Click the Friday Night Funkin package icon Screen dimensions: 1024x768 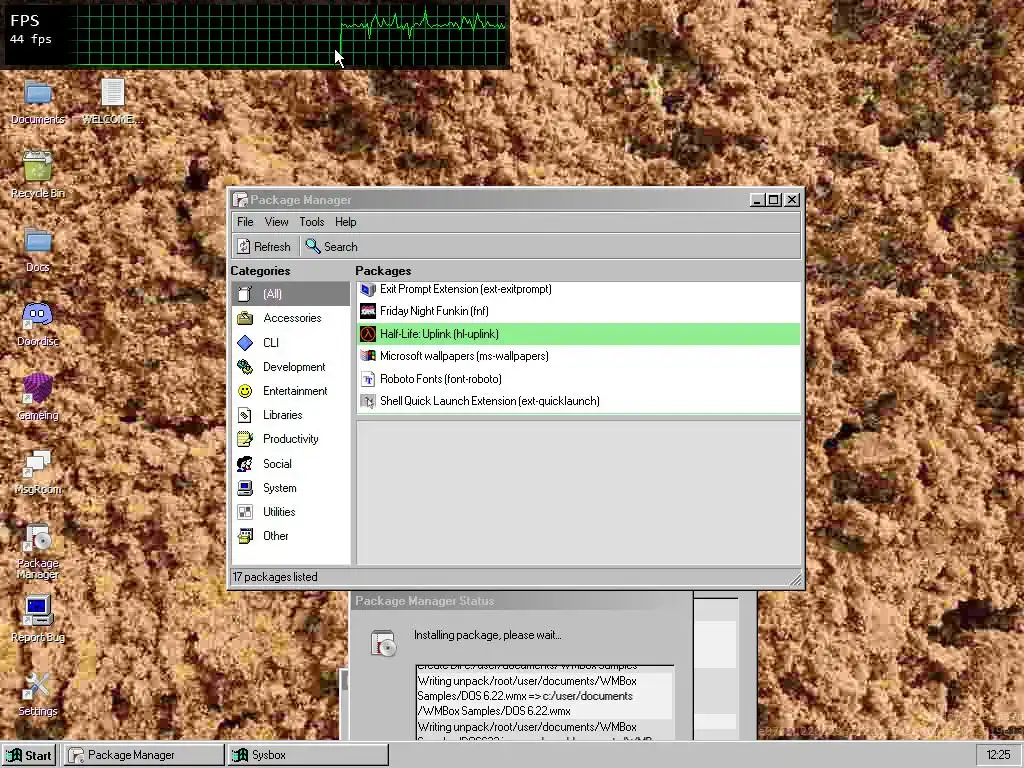click(368, 311)
